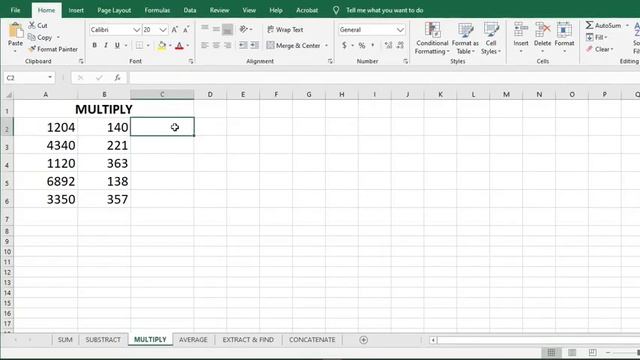
Task: Increase font size with the larger A icon
Action: pos(175,30)
